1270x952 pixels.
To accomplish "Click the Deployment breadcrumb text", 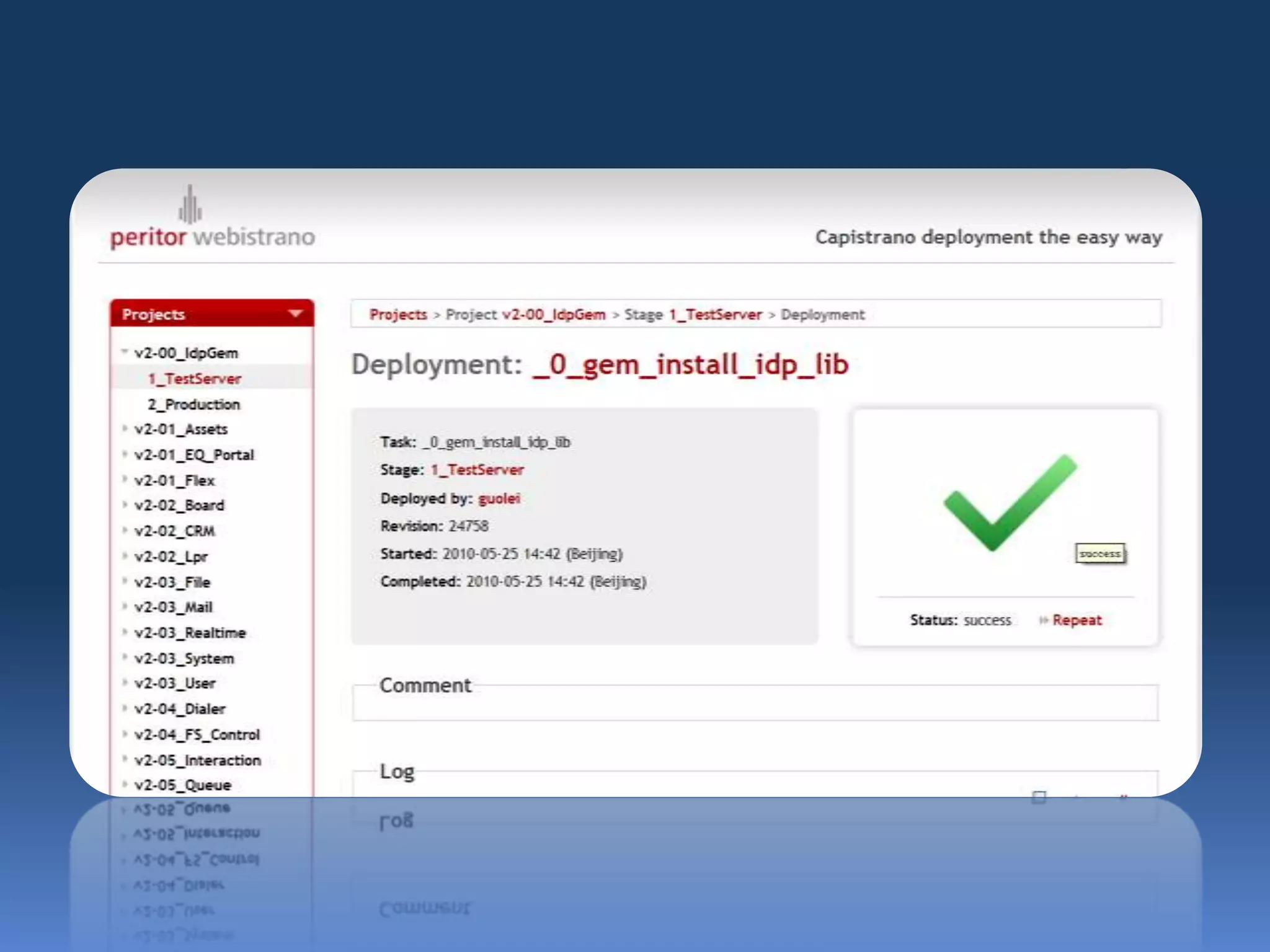I will point(822,314).
